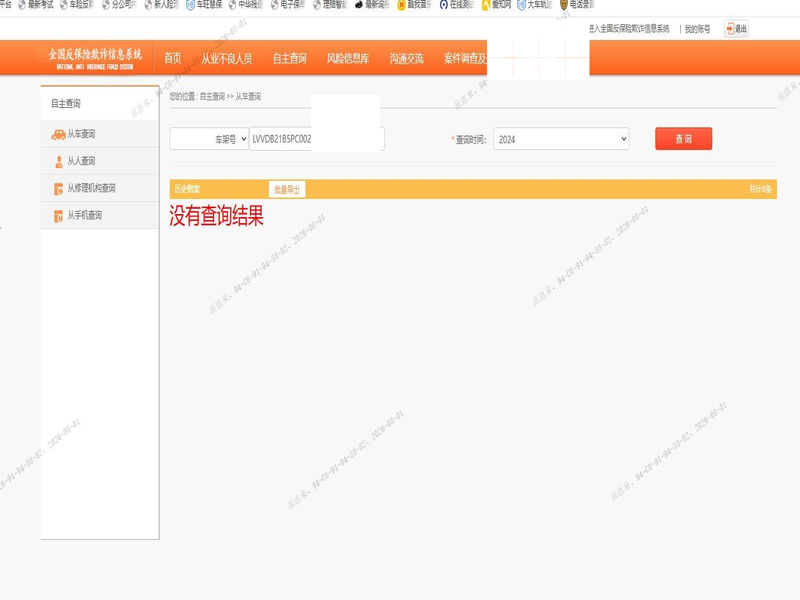
Task: Expand the 查询时间 year dropdown showing 2024
Action: click(561, 139)
